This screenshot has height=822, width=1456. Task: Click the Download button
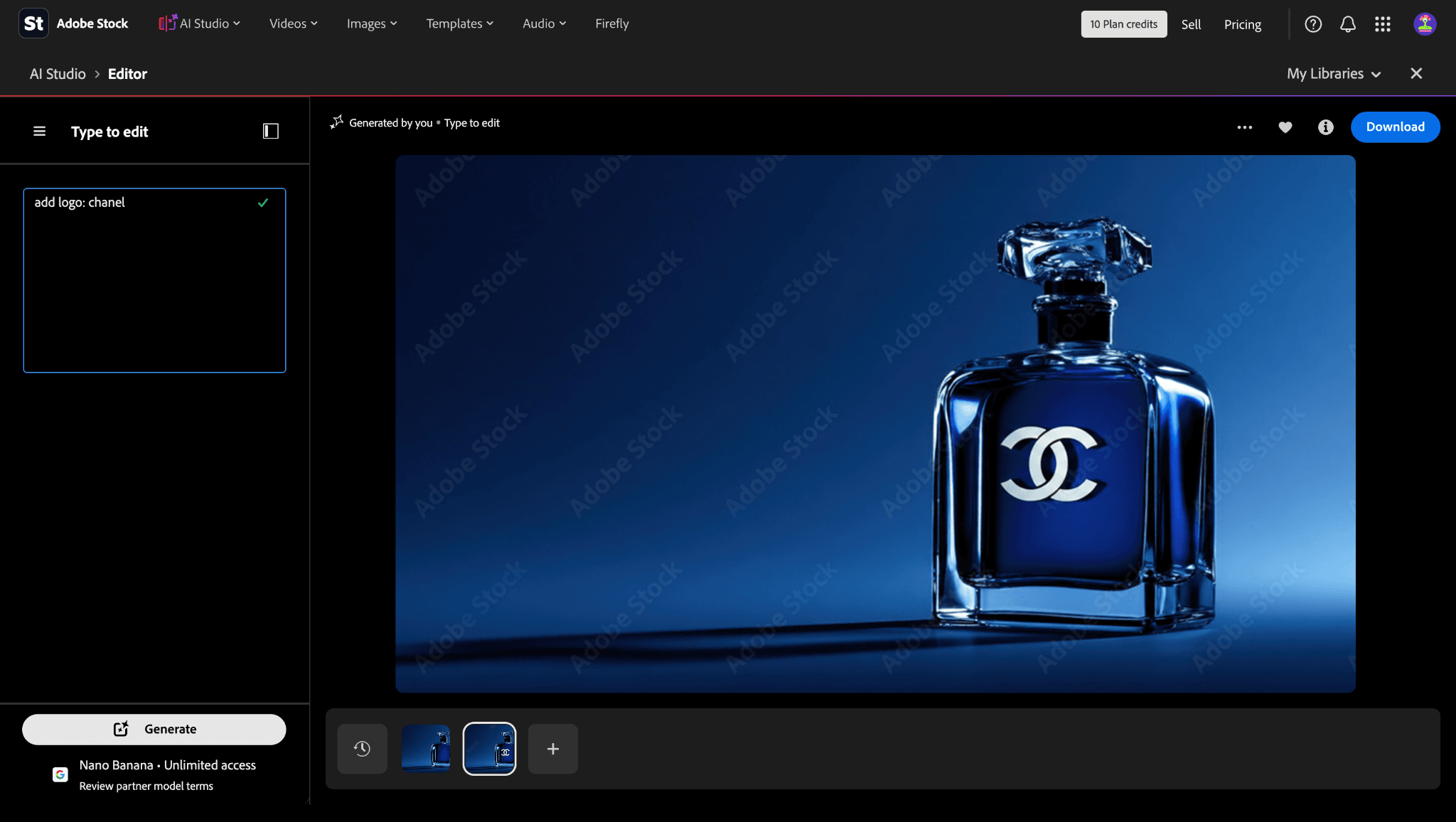(x=1396, y=127)
